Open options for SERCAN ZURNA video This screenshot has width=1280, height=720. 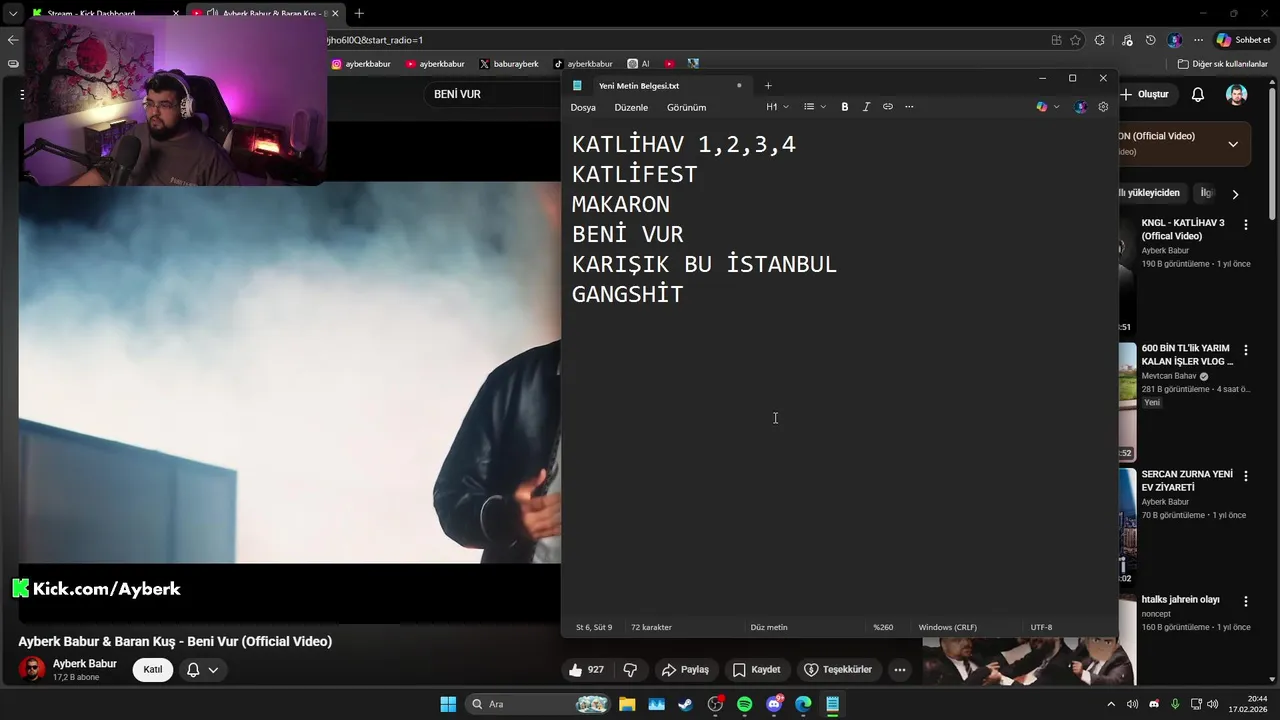point(1246,476)
